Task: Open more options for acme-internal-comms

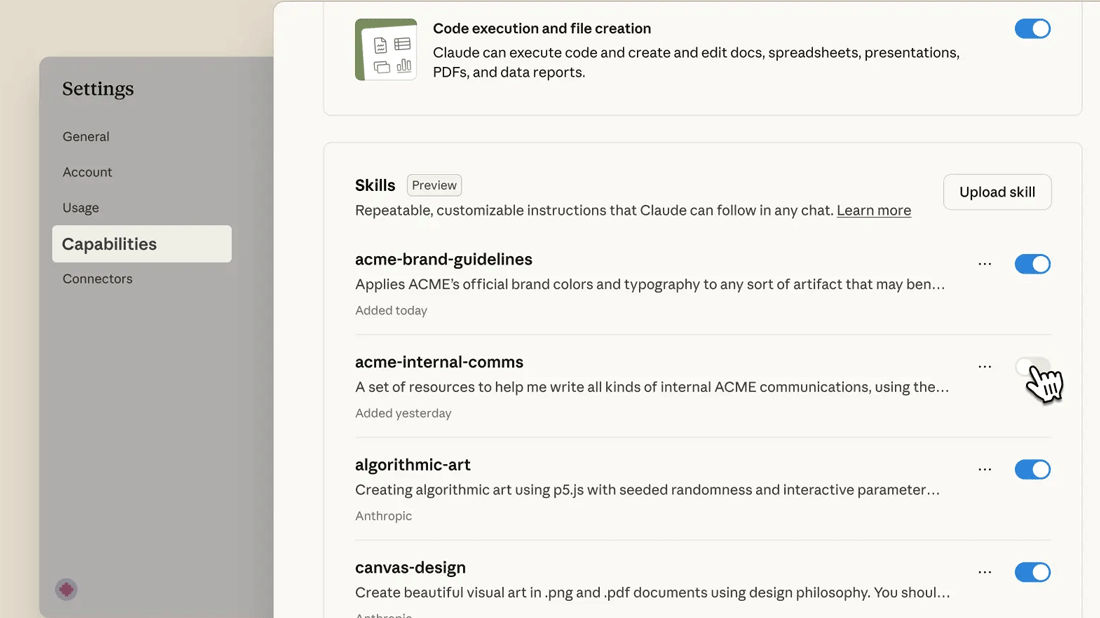Action: click(985, 367)
